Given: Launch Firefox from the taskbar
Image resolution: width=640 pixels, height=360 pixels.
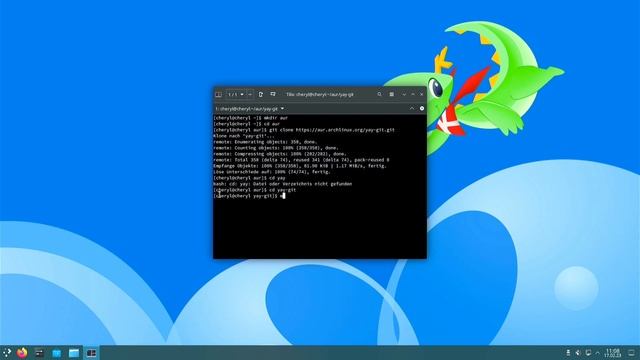Looking at the screenshot, I should point(22,353).
